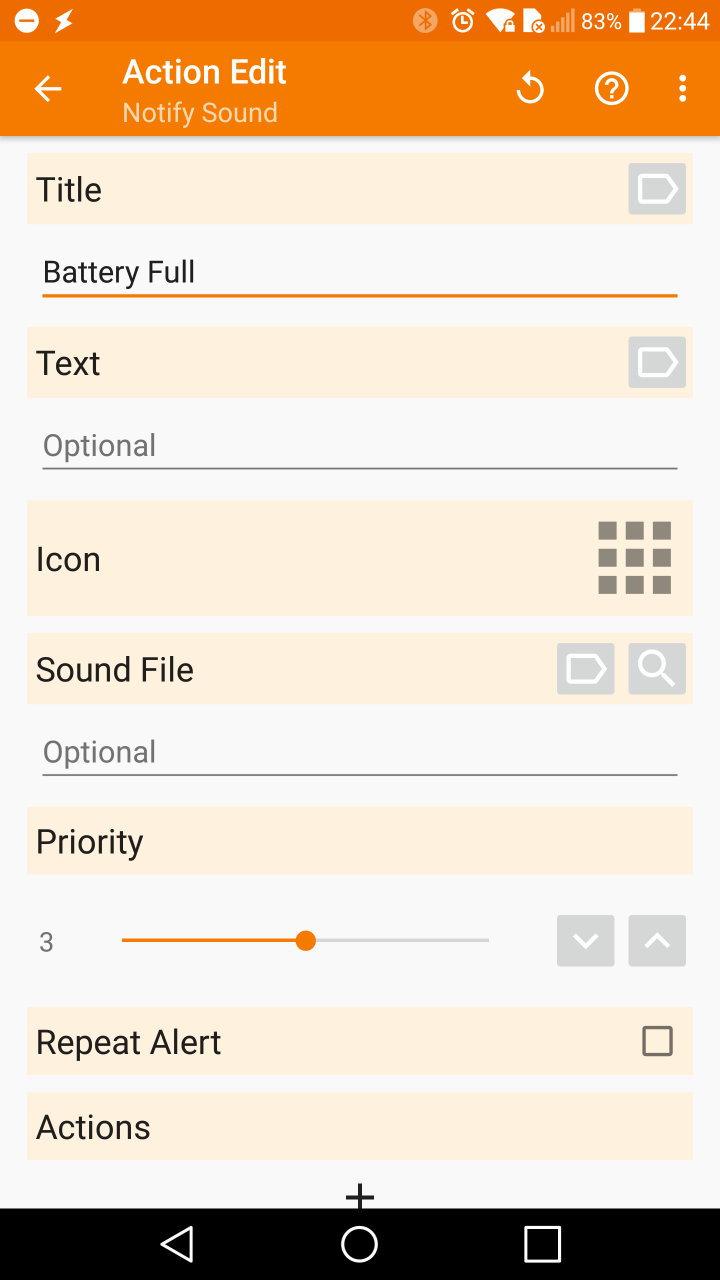Open the three-dot overflow menu
Screen dimensions: 720x1280
tap(682, 89)
